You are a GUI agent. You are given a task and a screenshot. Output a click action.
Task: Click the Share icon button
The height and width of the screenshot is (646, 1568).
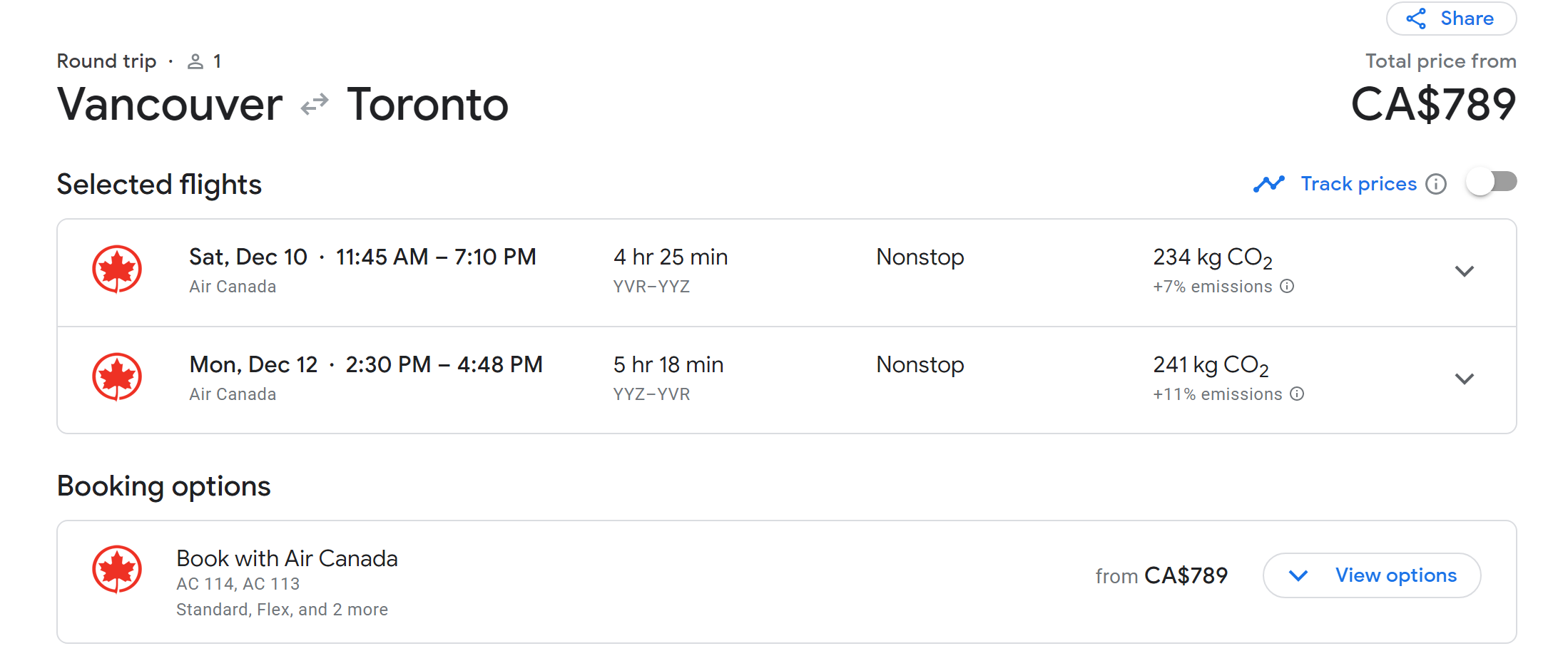click(1416, 19)
